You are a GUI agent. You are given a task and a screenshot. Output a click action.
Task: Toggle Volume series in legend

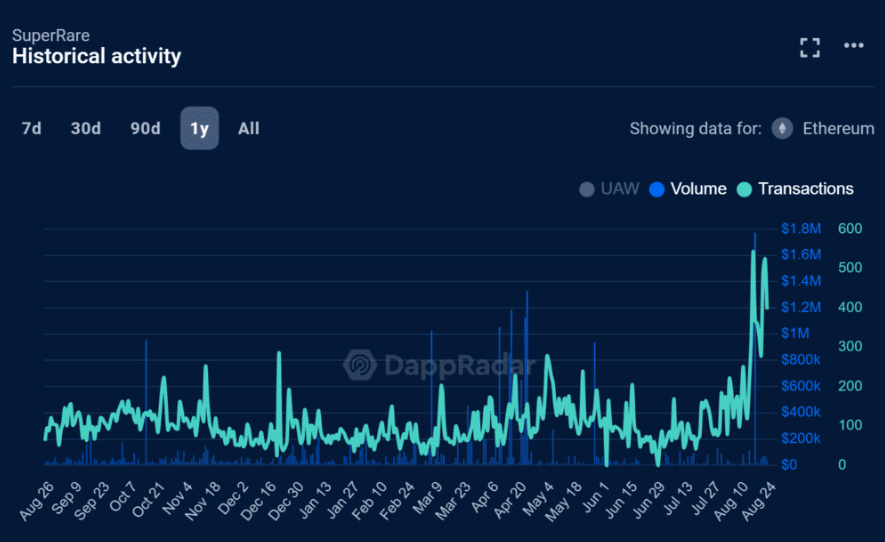pos(698,189)
